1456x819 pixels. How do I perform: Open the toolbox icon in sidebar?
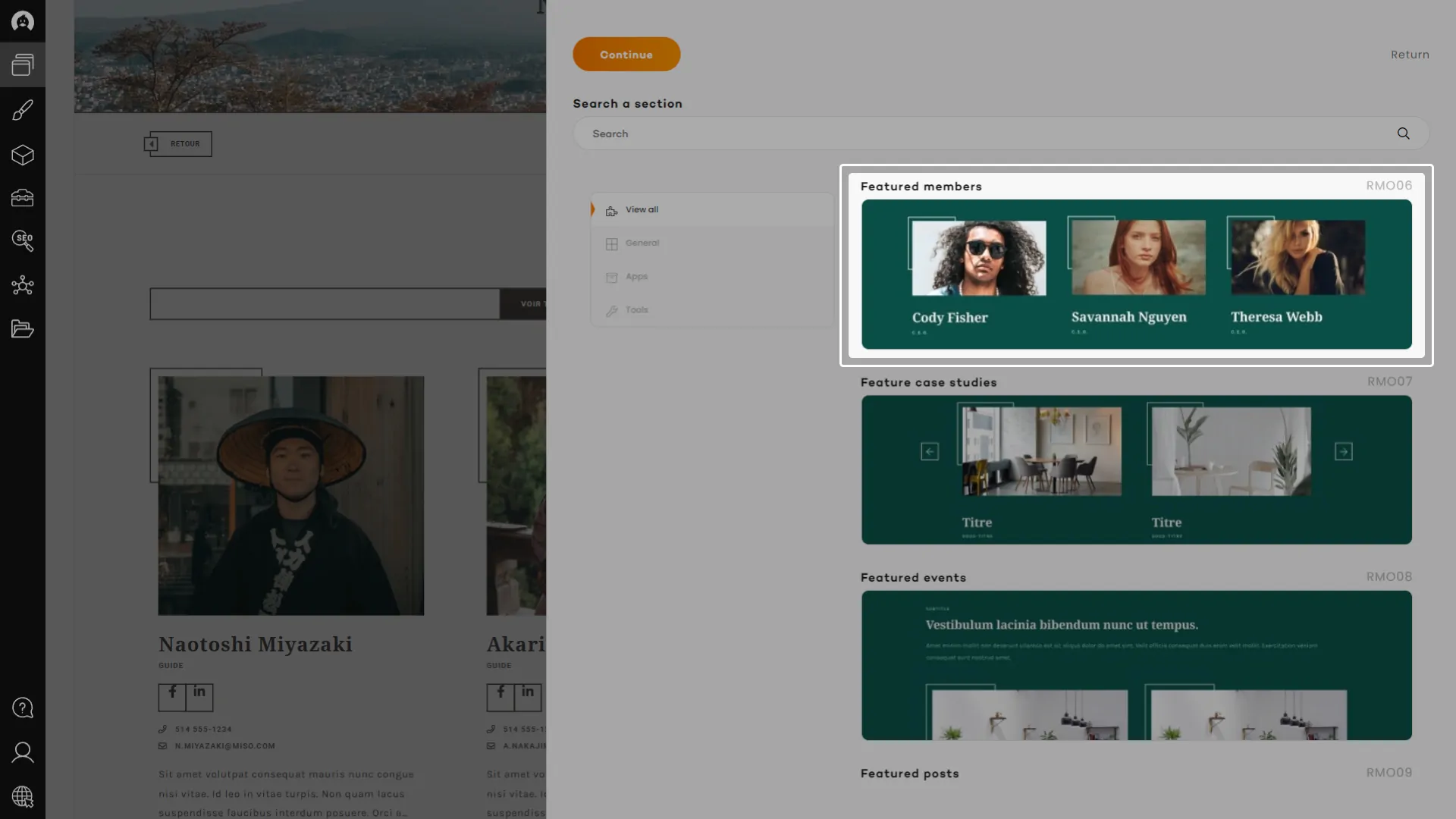23,198
